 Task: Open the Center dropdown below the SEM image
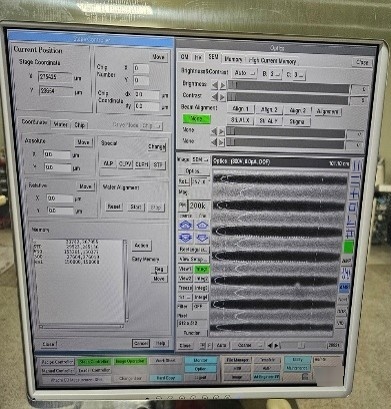click(x=249, y=345)
